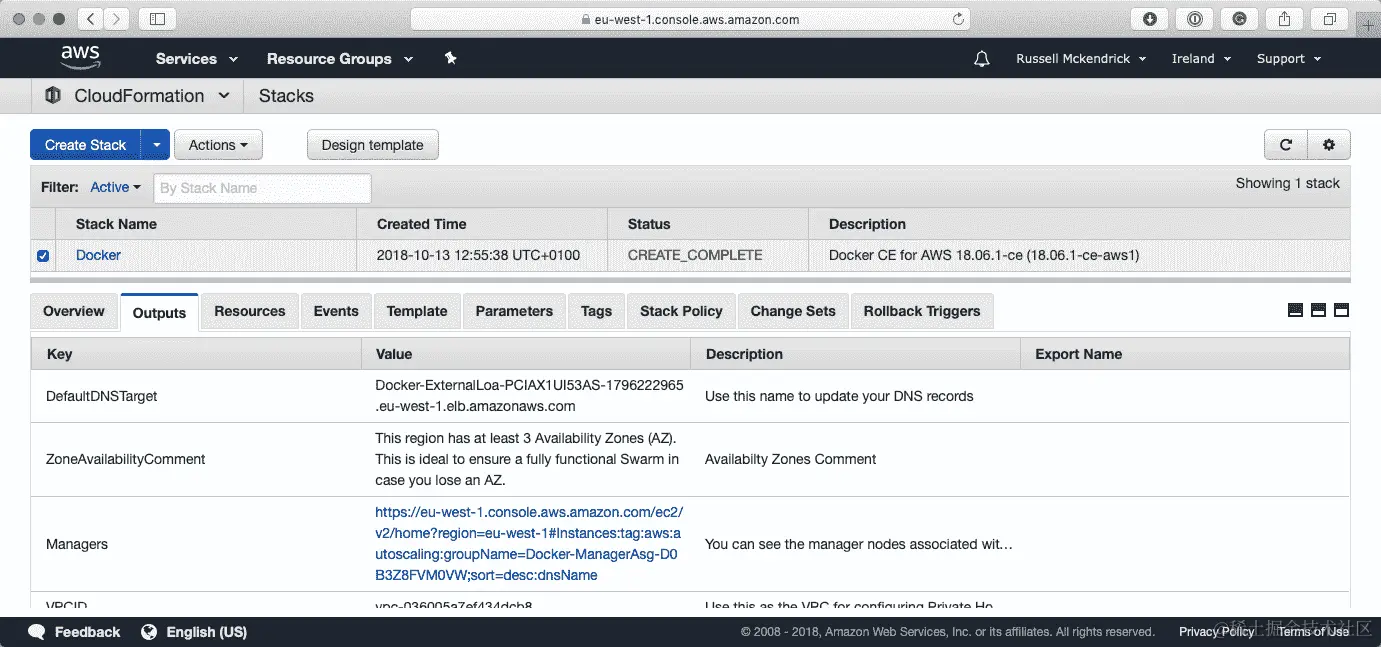Click the By Stack Name filter field

point(262,188)
